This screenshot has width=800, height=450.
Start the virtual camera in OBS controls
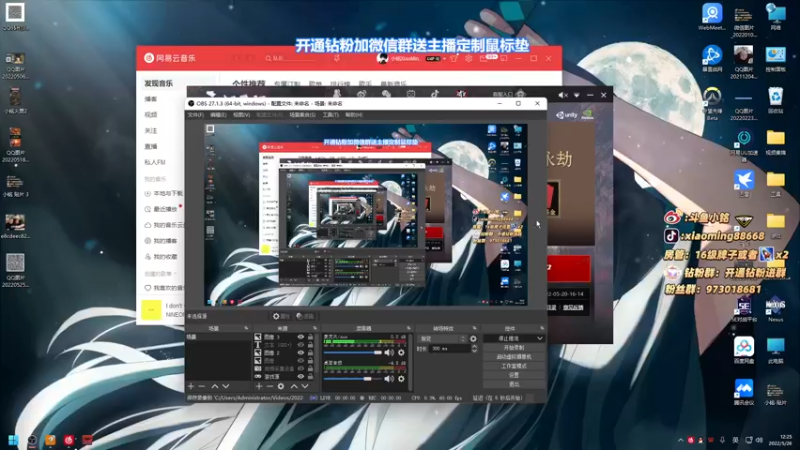[x=514, y=357]
